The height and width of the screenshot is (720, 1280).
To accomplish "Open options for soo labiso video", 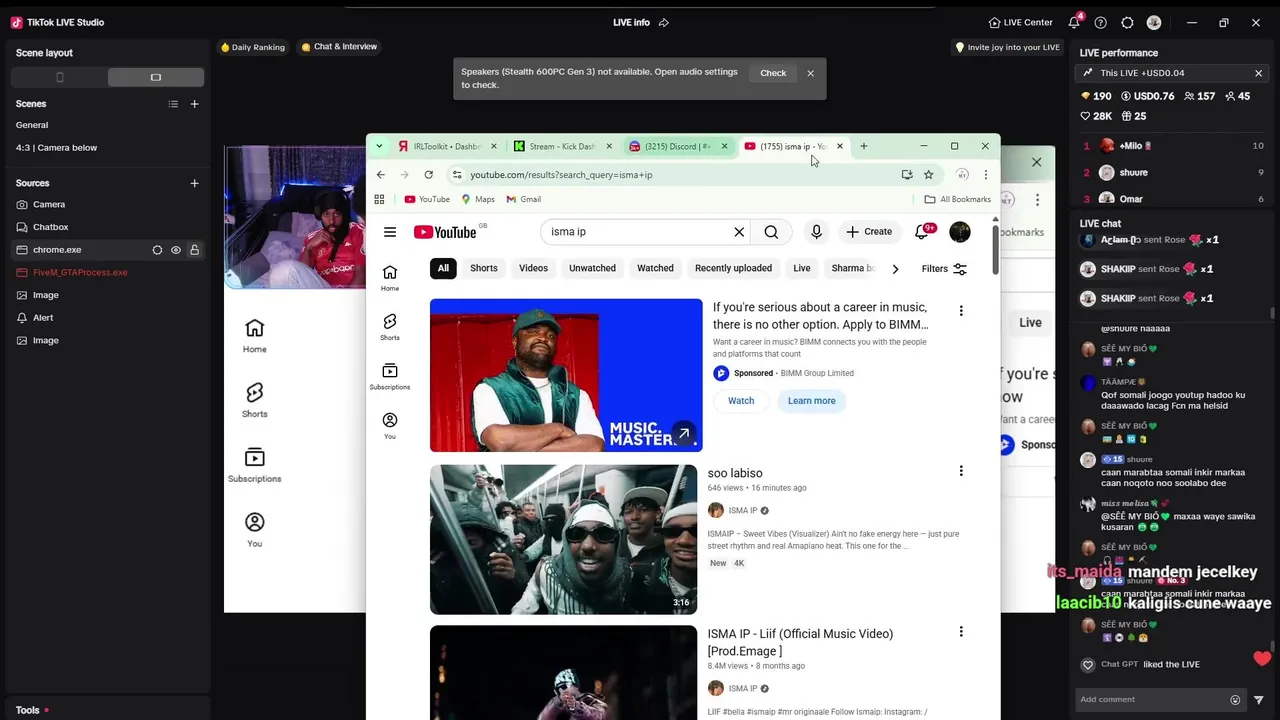I will tap(961, 471).
